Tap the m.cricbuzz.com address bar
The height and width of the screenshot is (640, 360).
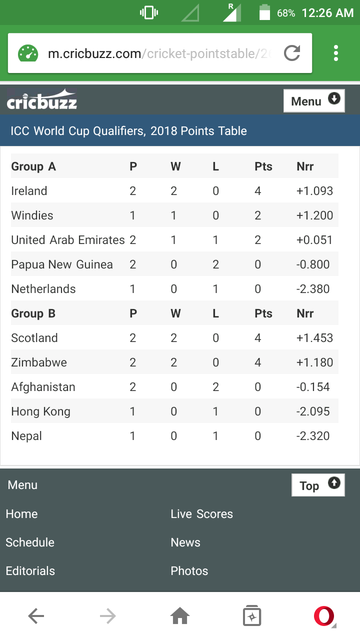[159, 53]
